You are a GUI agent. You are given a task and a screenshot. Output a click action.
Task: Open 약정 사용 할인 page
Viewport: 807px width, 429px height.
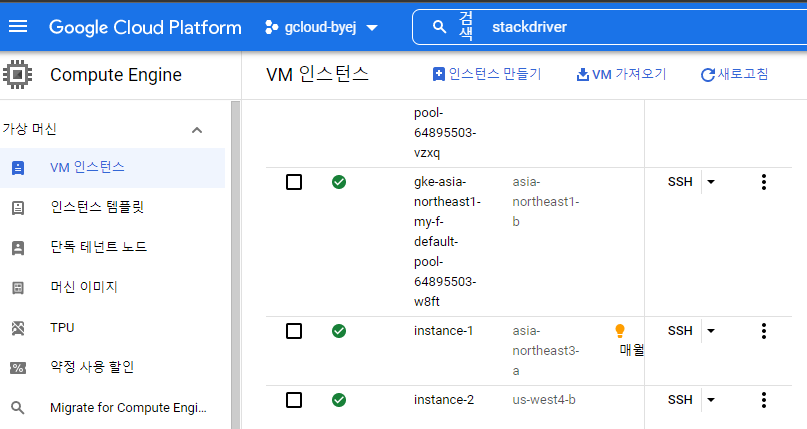coord(92,367)
